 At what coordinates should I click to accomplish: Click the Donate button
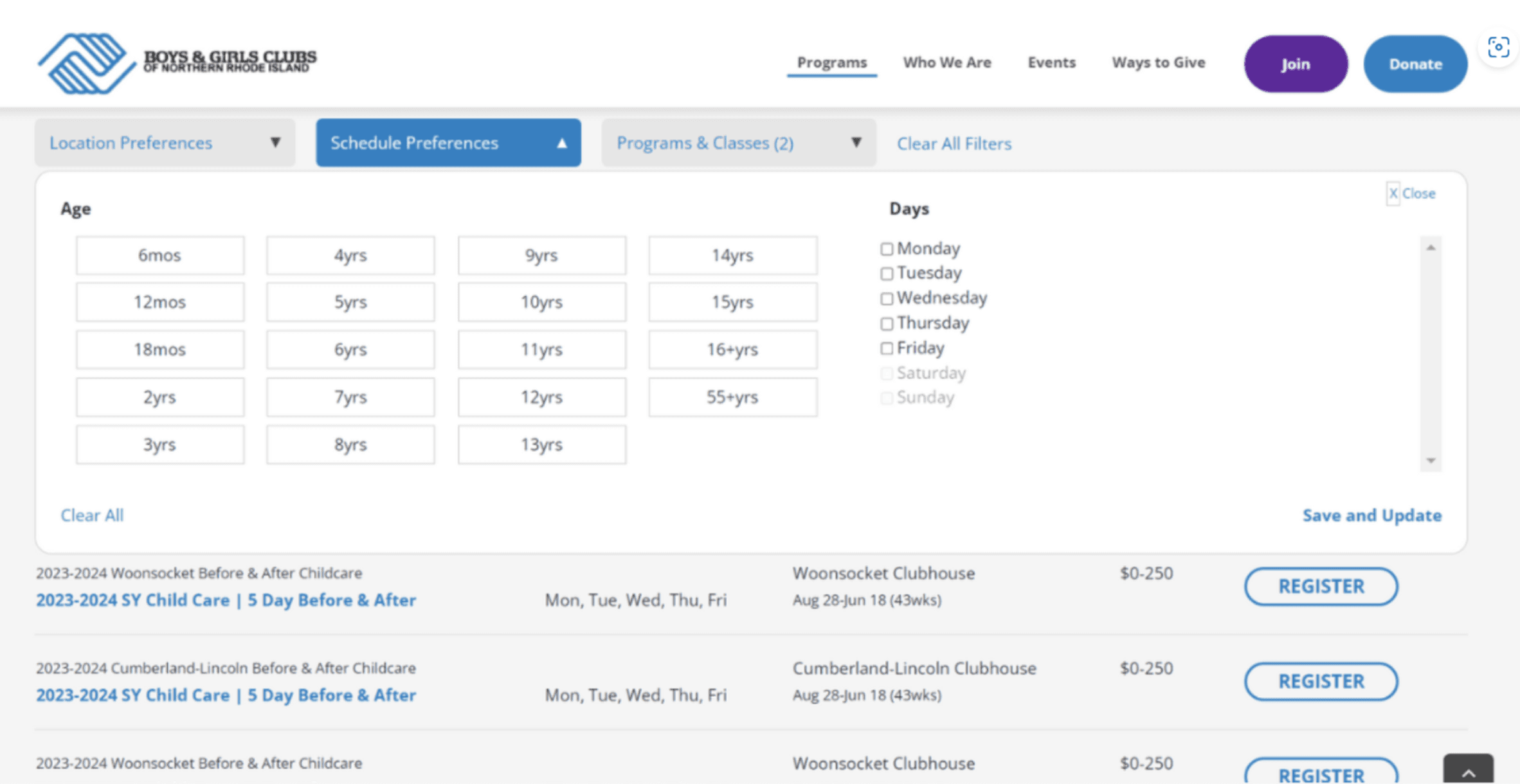1415,64
